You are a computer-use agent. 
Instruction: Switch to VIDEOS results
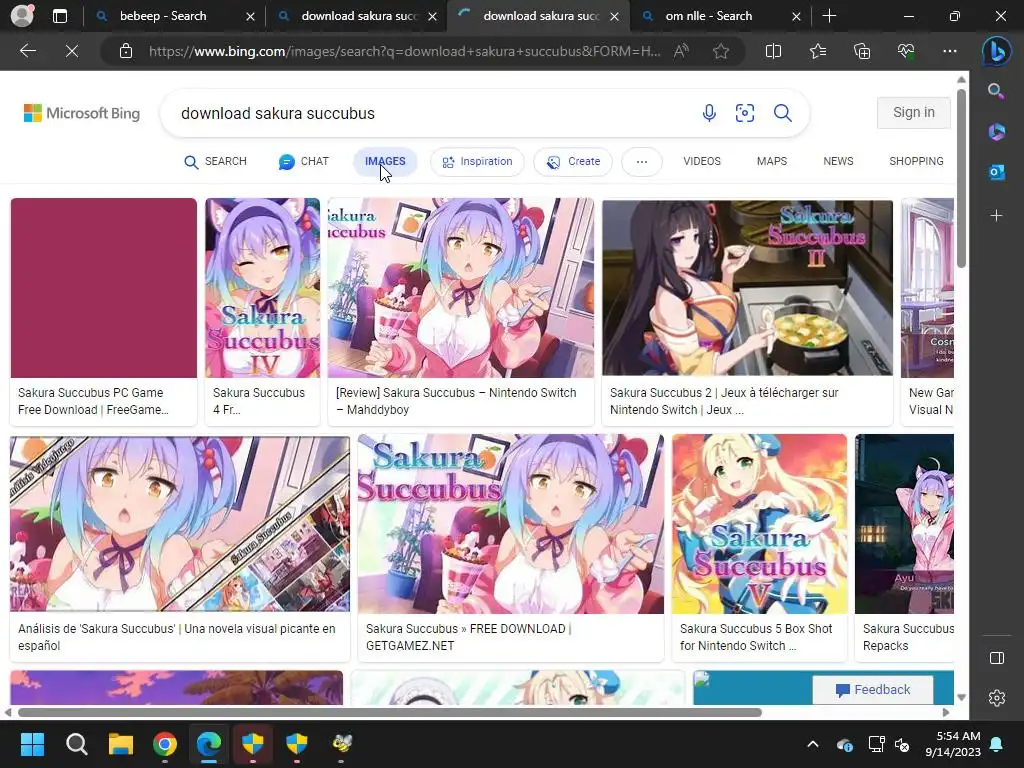702,161
